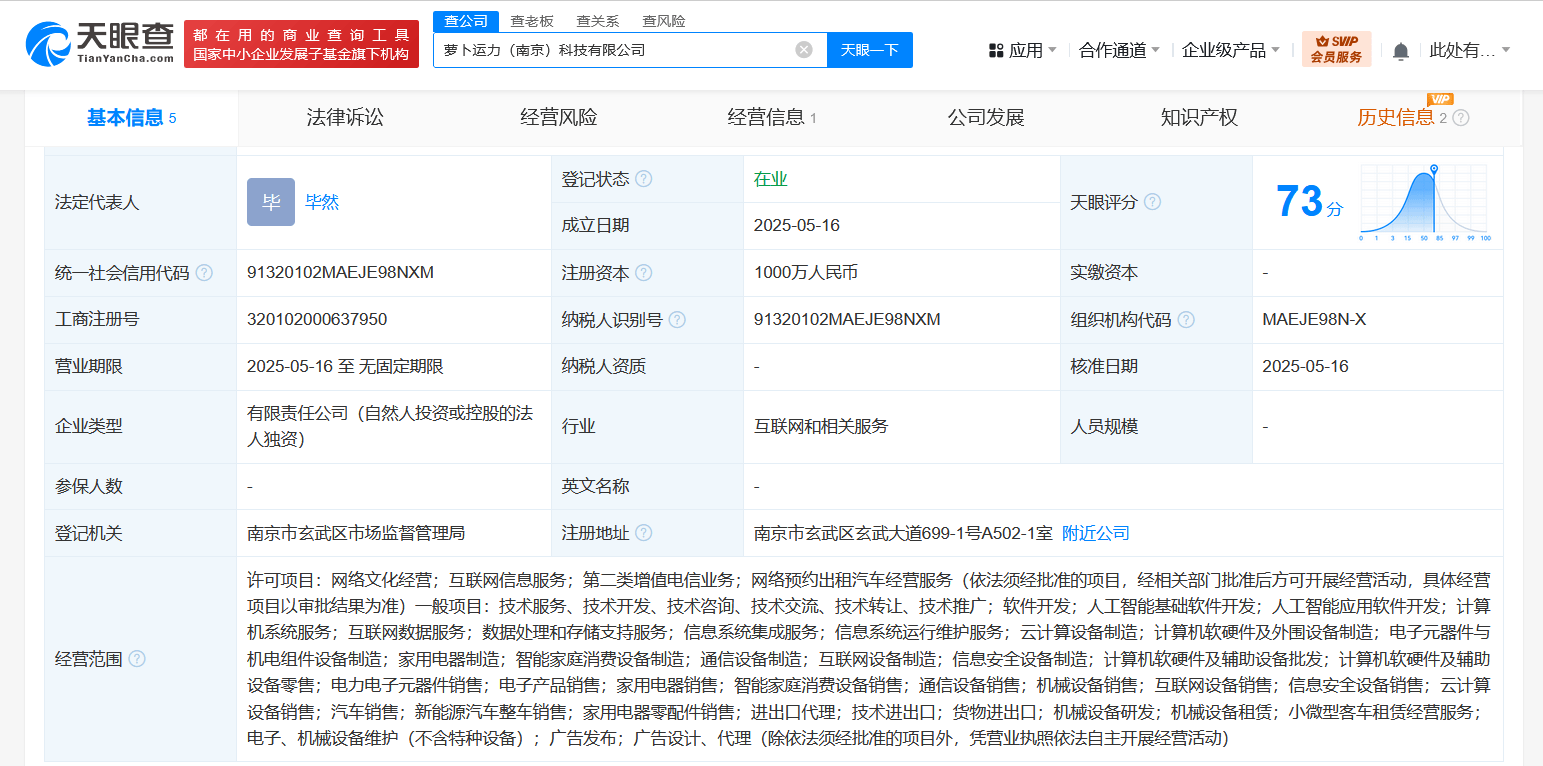
Task: Click the 附近公司 link
Action: click(1096, 533)
